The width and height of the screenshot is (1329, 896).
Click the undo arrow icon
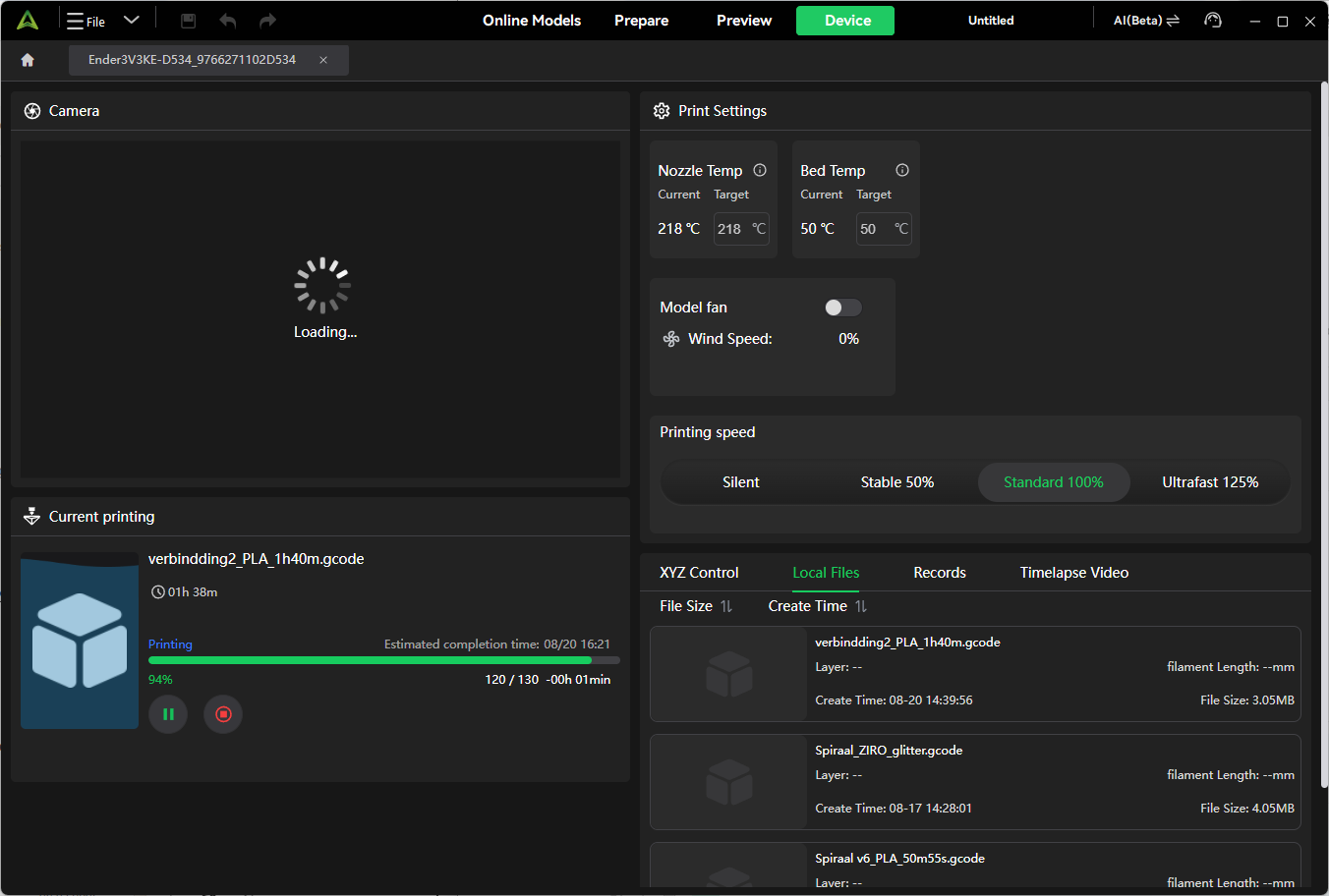tap(228, 21)
